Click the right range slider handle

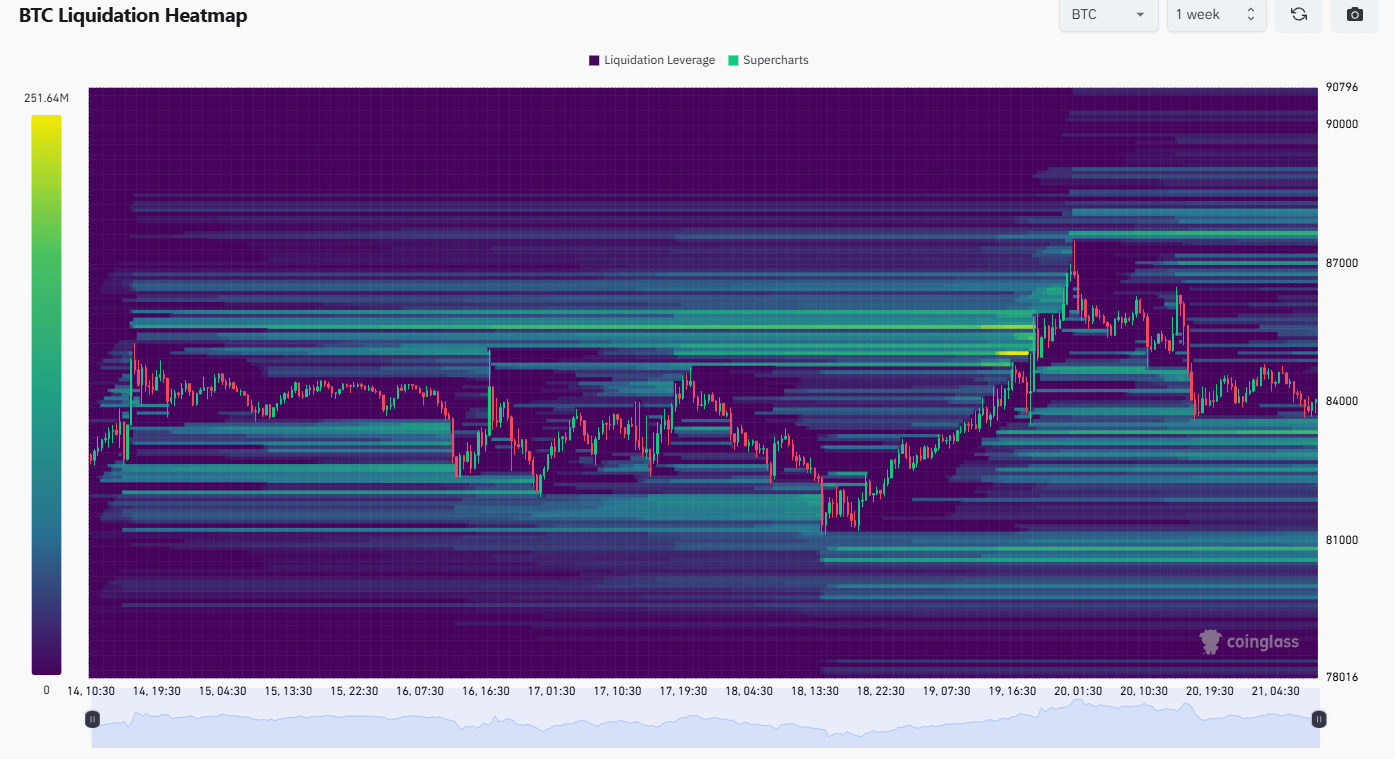[x=1319, y=719]
